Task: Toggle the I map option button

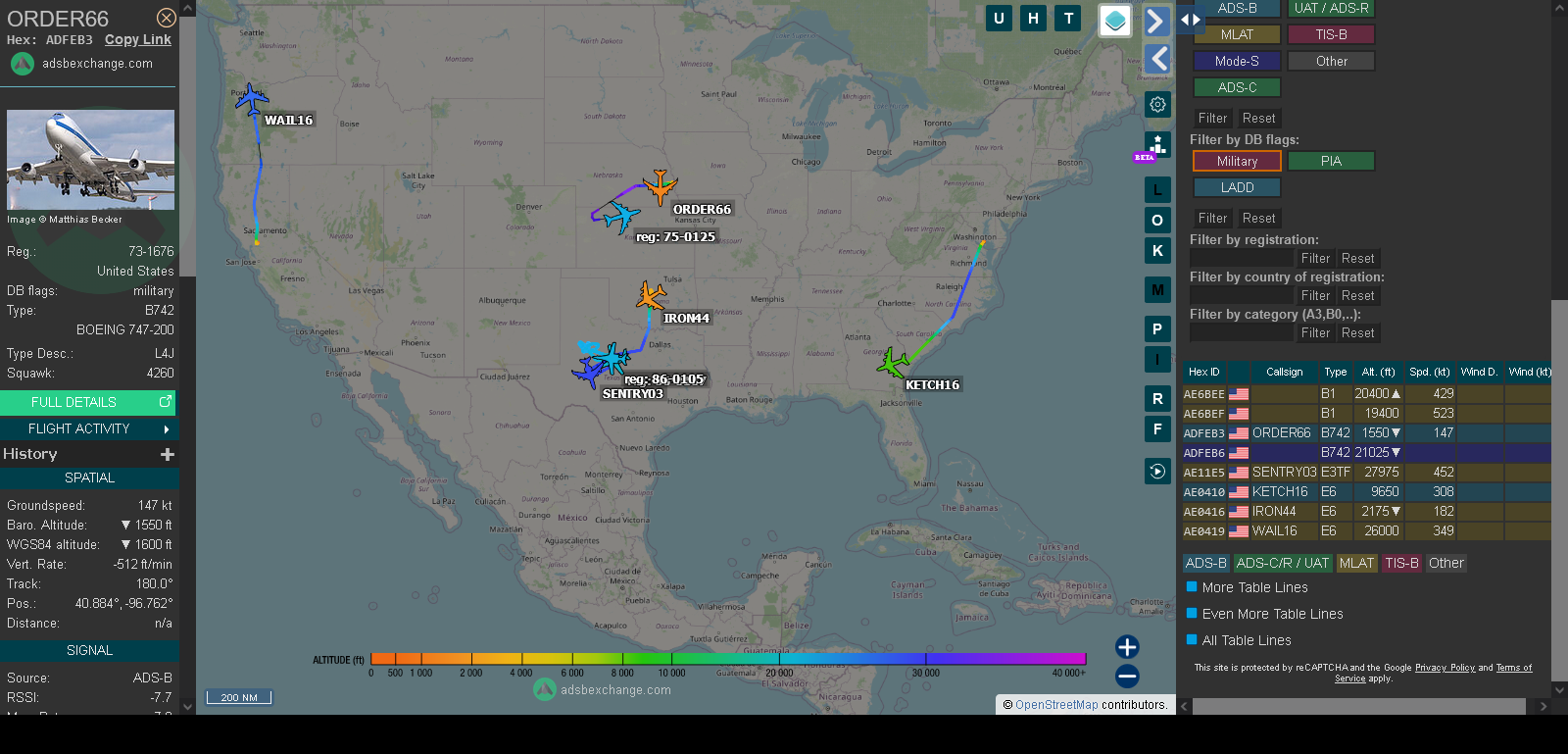Action: (1157, 360)
